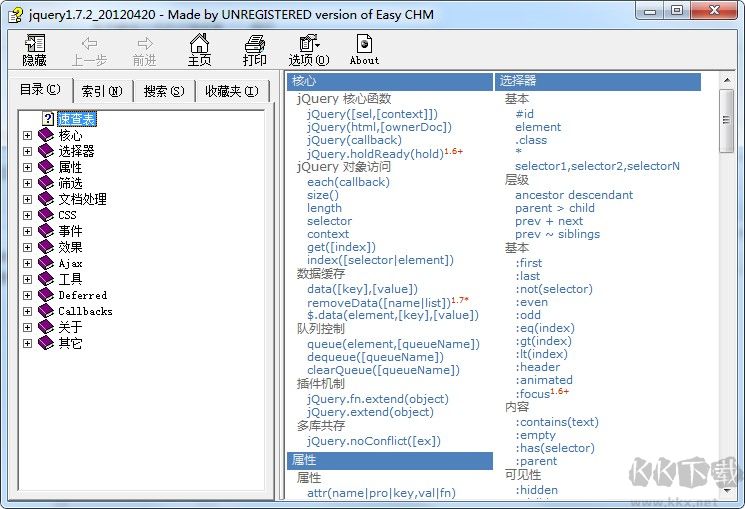Click the app icon in title bar
Image resolution: width=745 pixels, height=509 pixels.
pyautogui.click(x=15, y=15)
